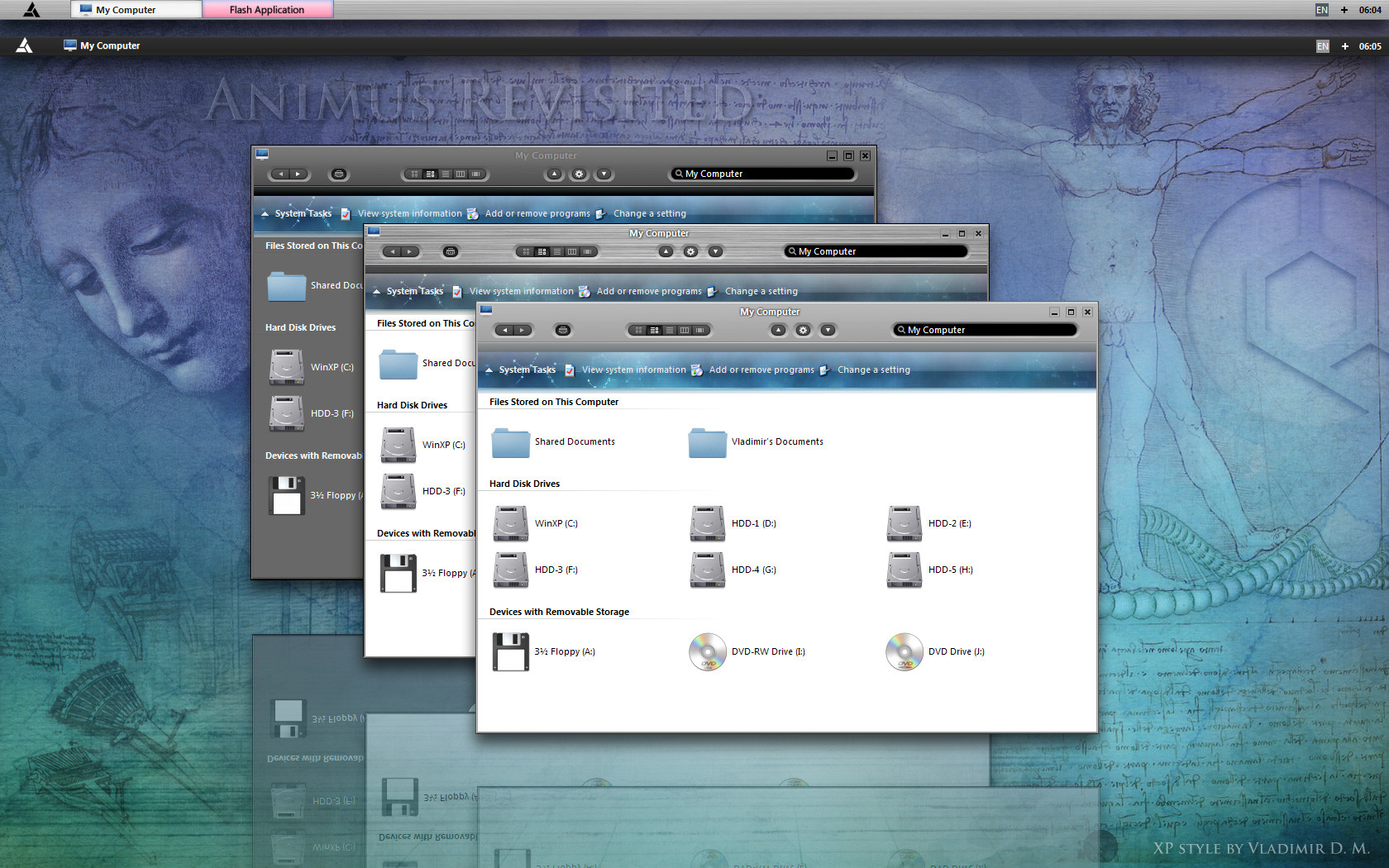Switch front window to columns view

(685, 330)
